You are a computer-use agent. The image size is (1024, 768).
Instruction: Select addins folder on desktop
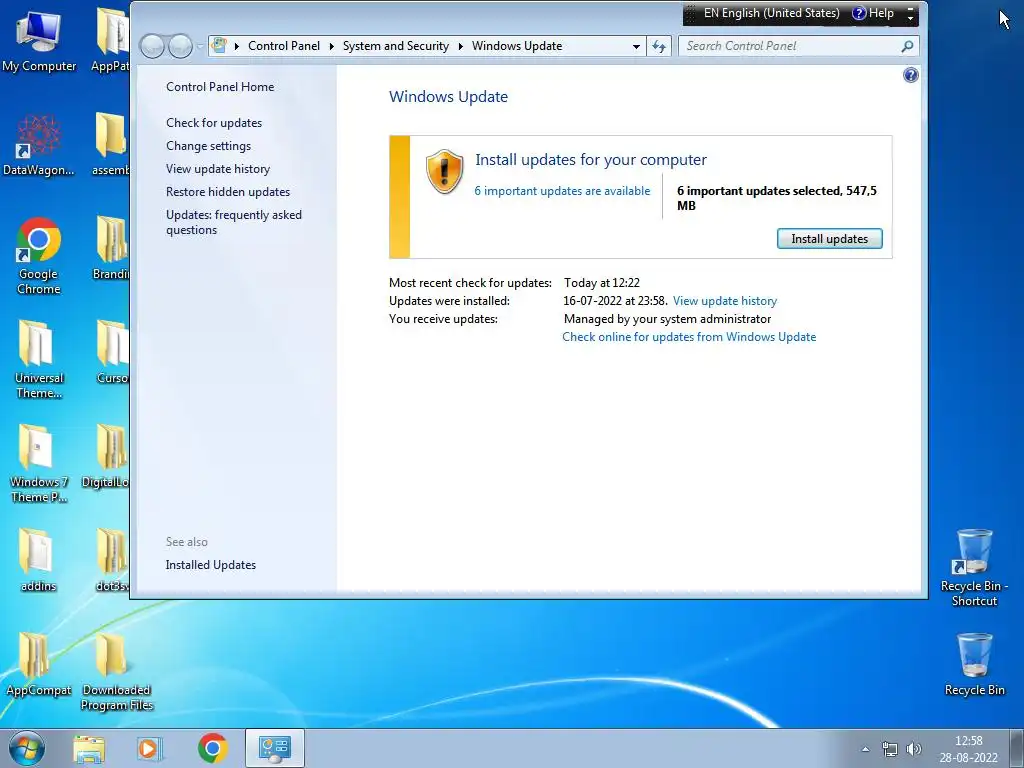point(38,560)
